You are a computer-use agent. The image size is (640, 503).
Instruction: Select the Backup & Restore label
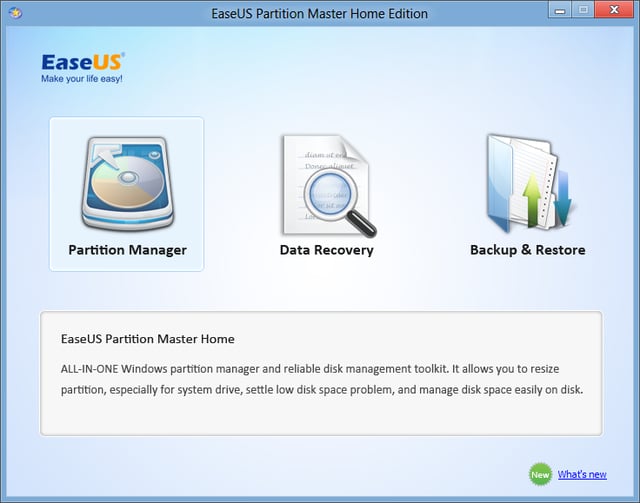click(528, 250)
